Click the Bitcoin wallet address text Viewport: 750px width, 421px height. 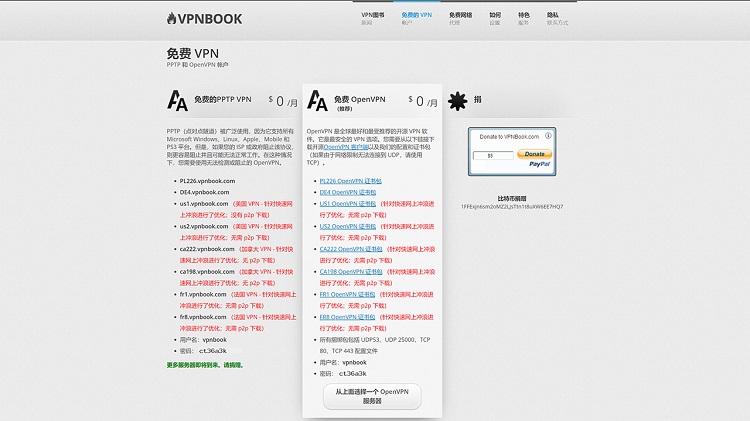click(512, 207)
